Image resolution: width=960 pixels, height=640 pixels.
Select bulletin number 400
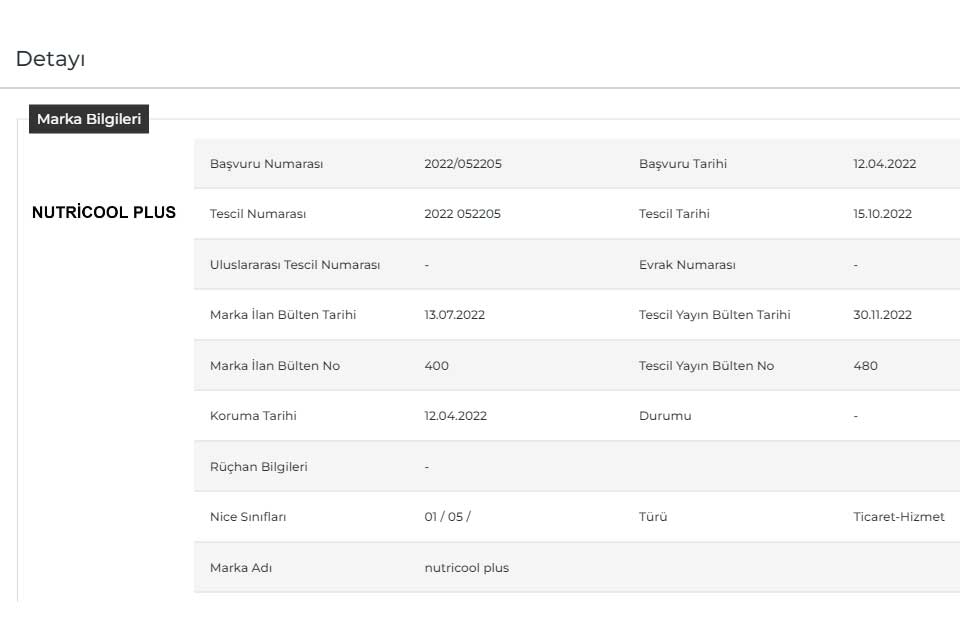click(437, 366)
